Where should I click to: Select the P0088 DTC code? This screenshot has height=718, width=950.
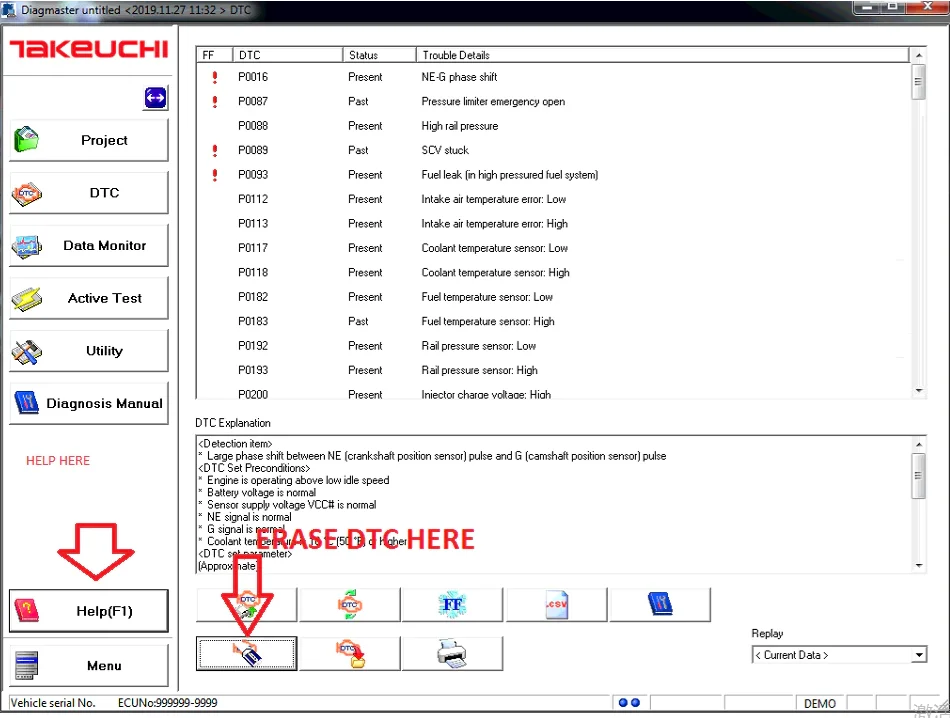pyautogui.click(x=253, y=126)
